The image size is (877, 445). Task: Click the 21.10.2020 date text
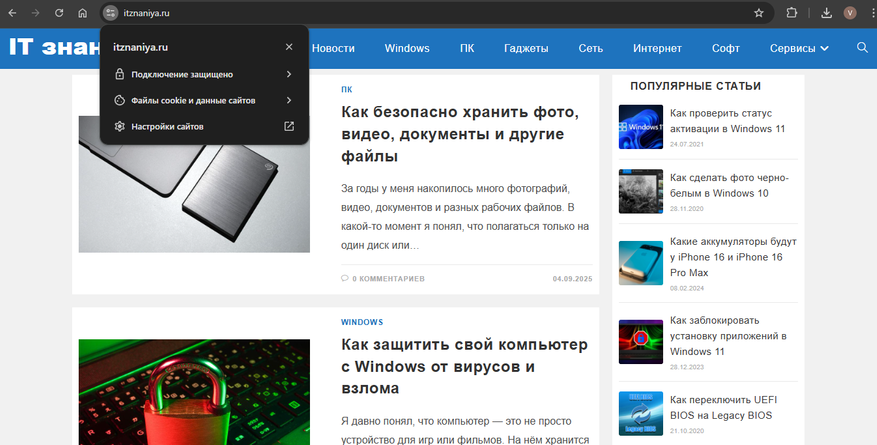tap(687, 431)
